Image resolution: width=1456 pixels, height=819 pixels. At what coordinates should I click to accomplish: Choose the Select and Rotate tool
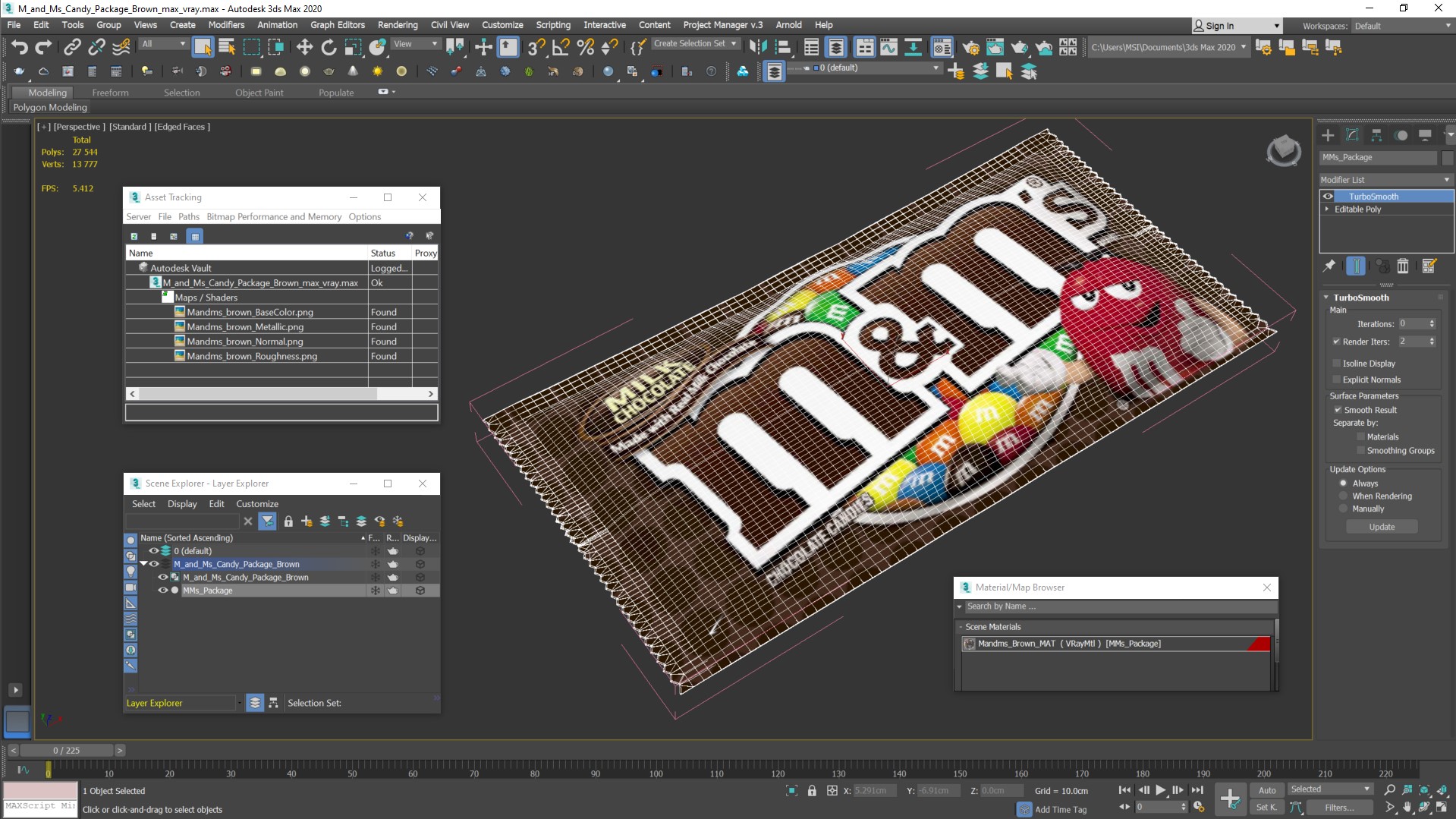(329, 48)
